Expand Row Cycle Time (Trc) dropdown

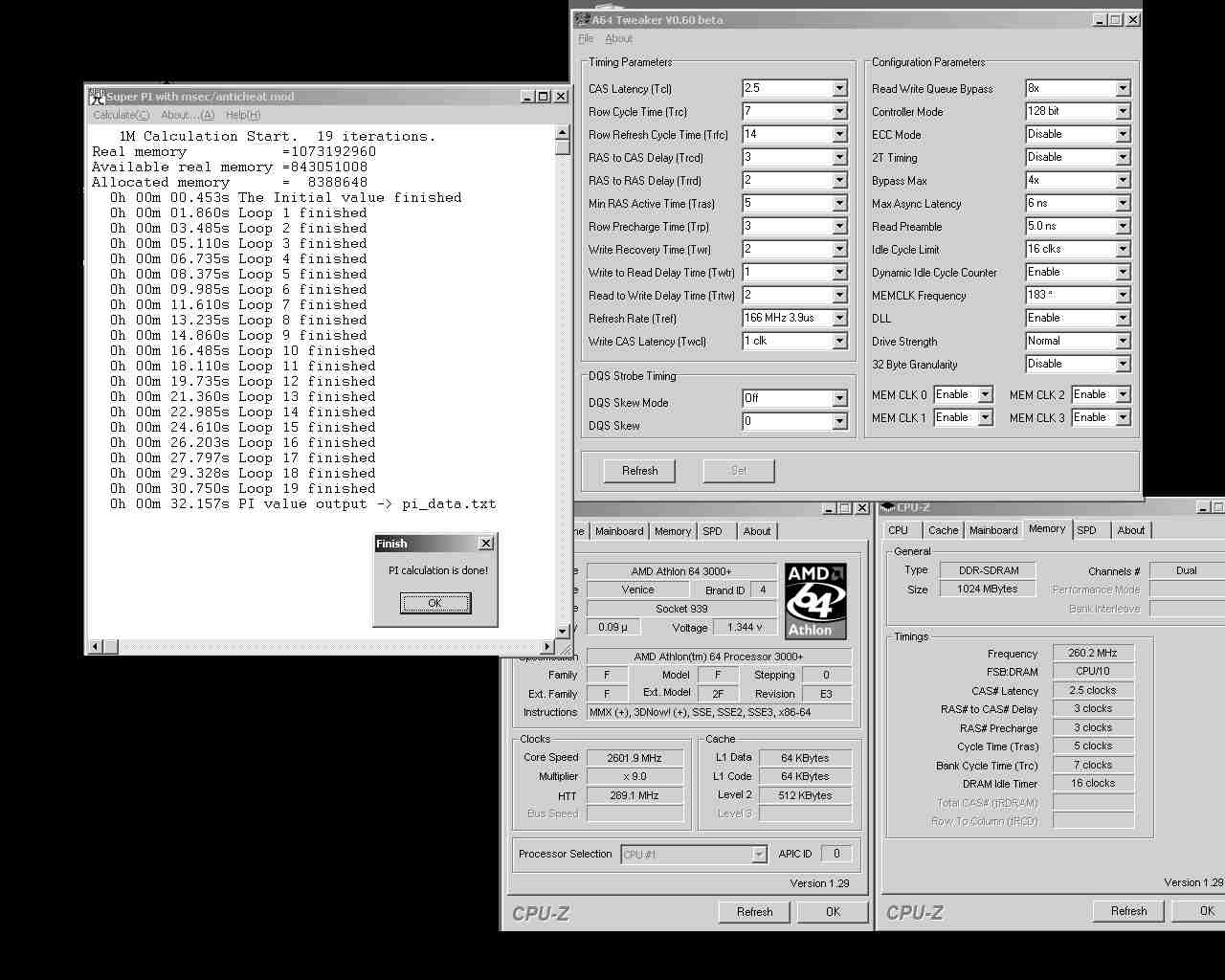pyautogui.click(x=839, y=111)
